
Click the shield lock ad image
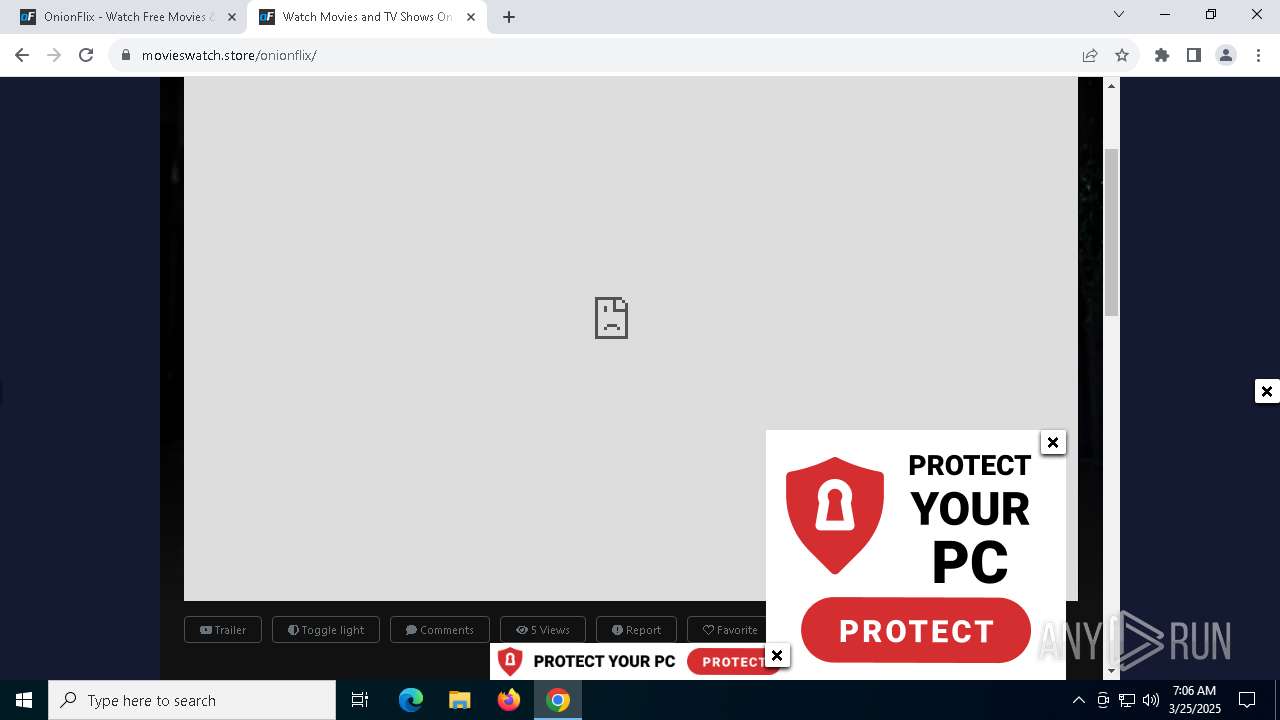835,515
